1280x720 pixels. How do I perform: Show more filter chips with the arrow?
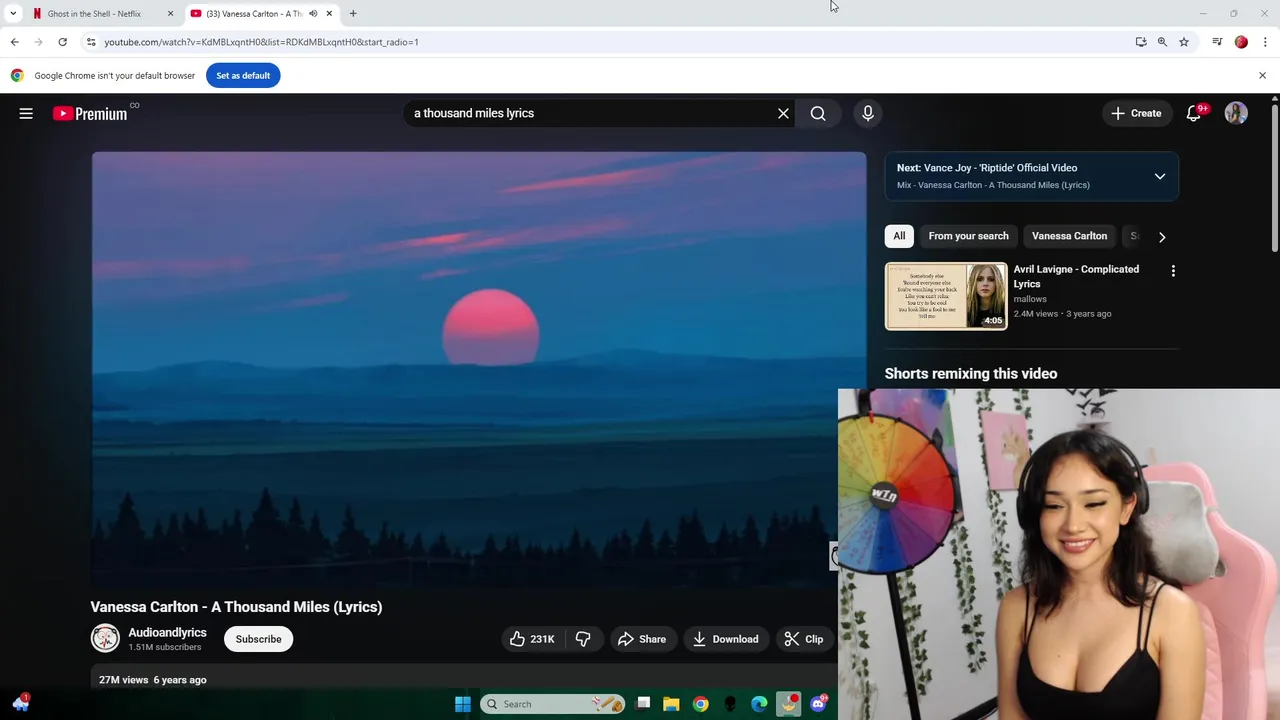pyautogui.click(x=1162, y=237)
